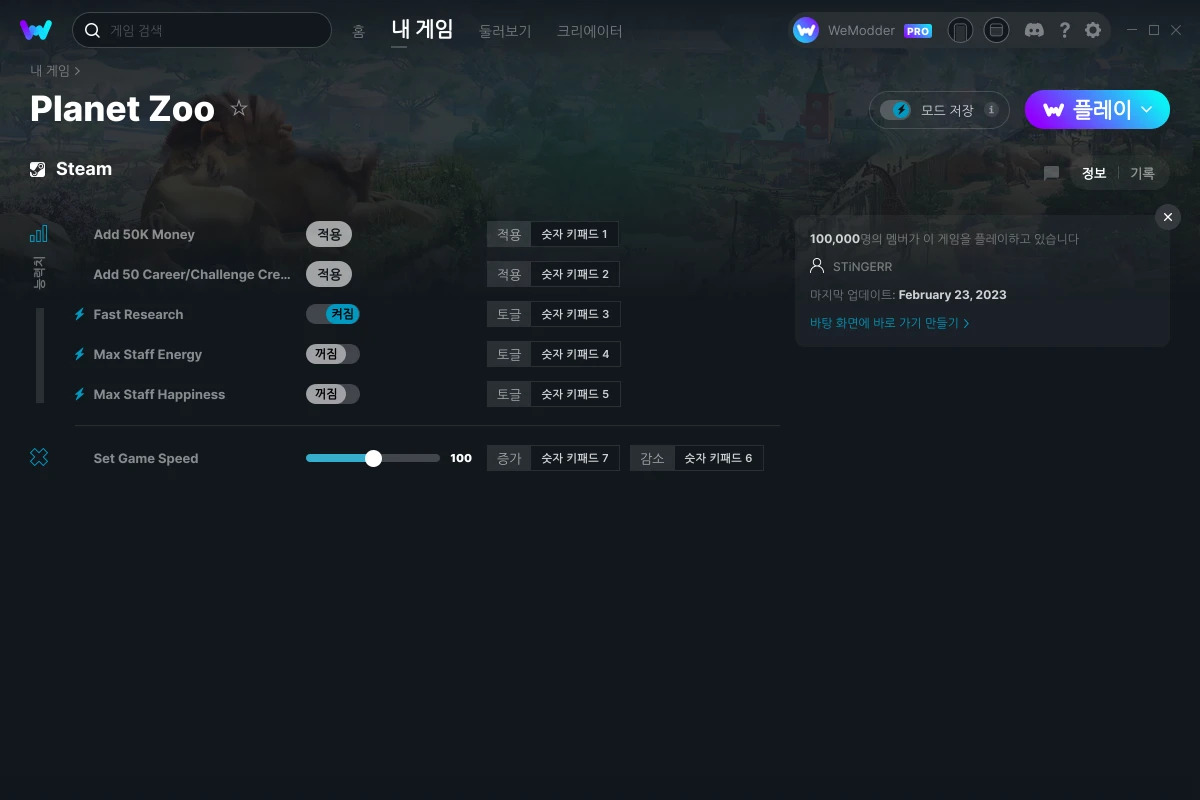Click the Set Game Speed label
This screenshot has height=800, width=1200.
(x=146, y=458)
